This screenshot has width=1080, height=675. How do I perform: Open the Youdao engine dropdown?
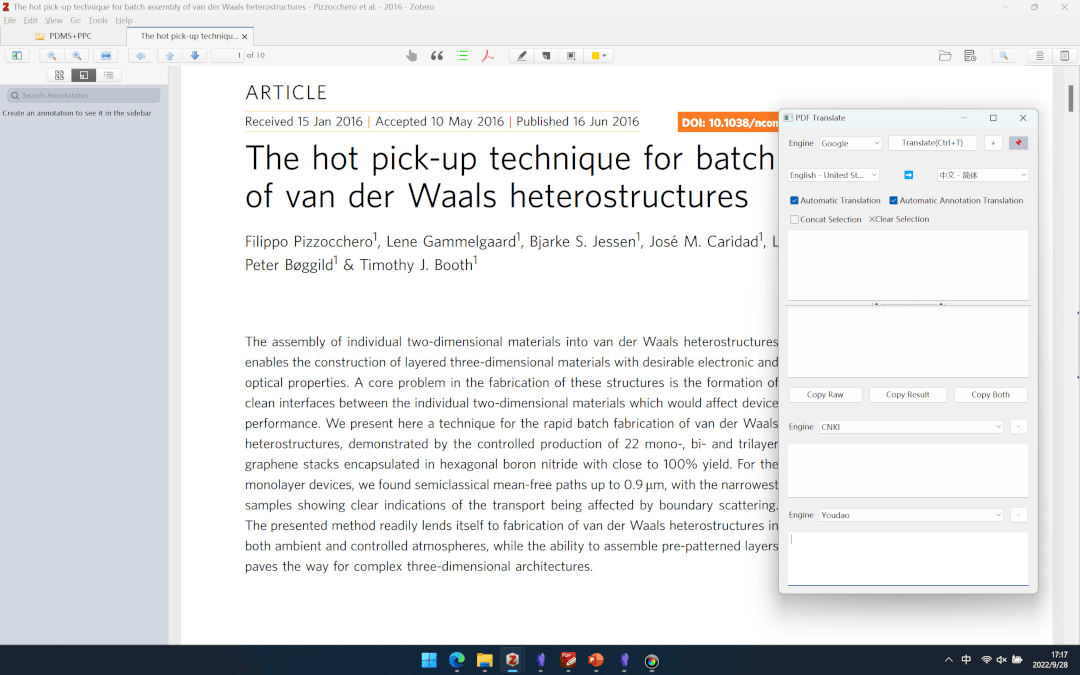911,515
